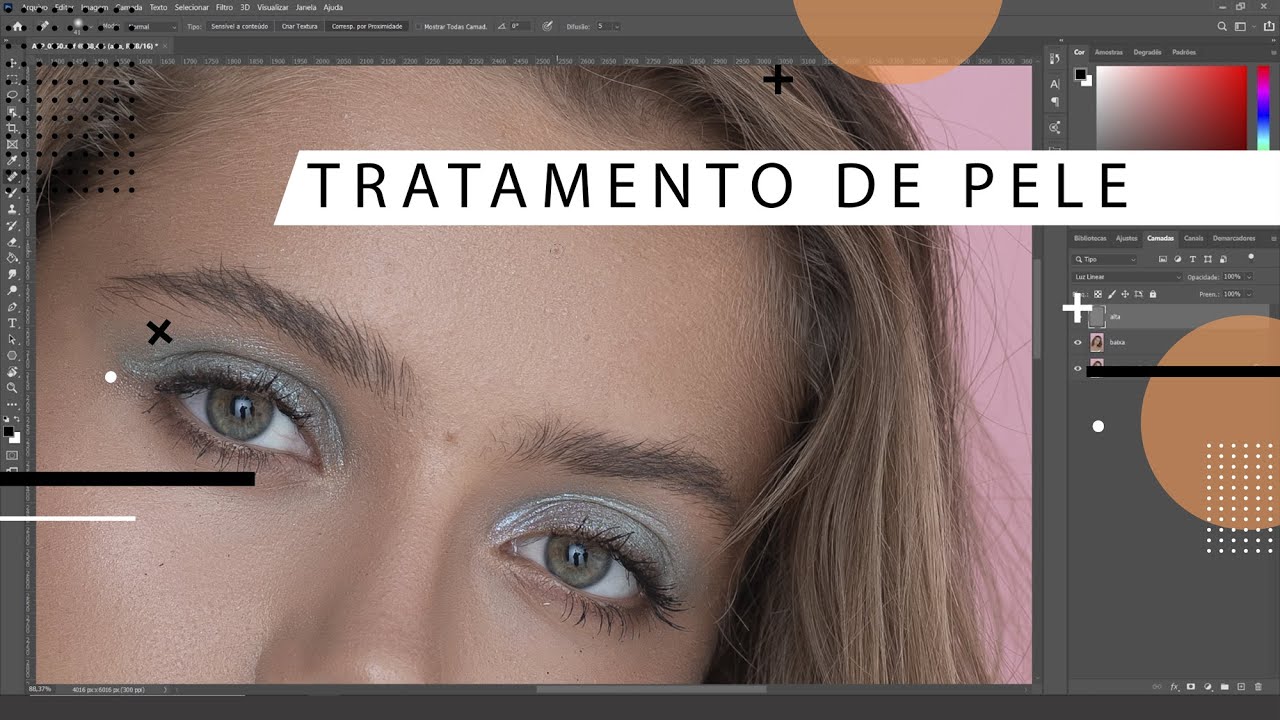Screen dimensions: 1280x720
Task: Open the Filtro menu
Action: point(224,7)
